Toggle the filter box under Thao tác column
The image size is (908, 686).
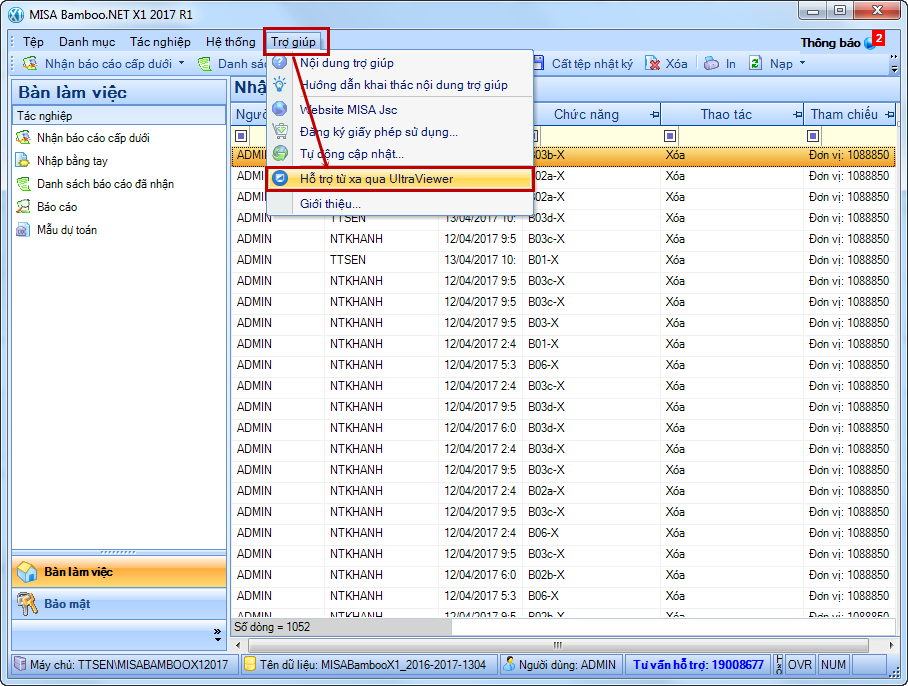pyautogui.click(x=670, y=136)
